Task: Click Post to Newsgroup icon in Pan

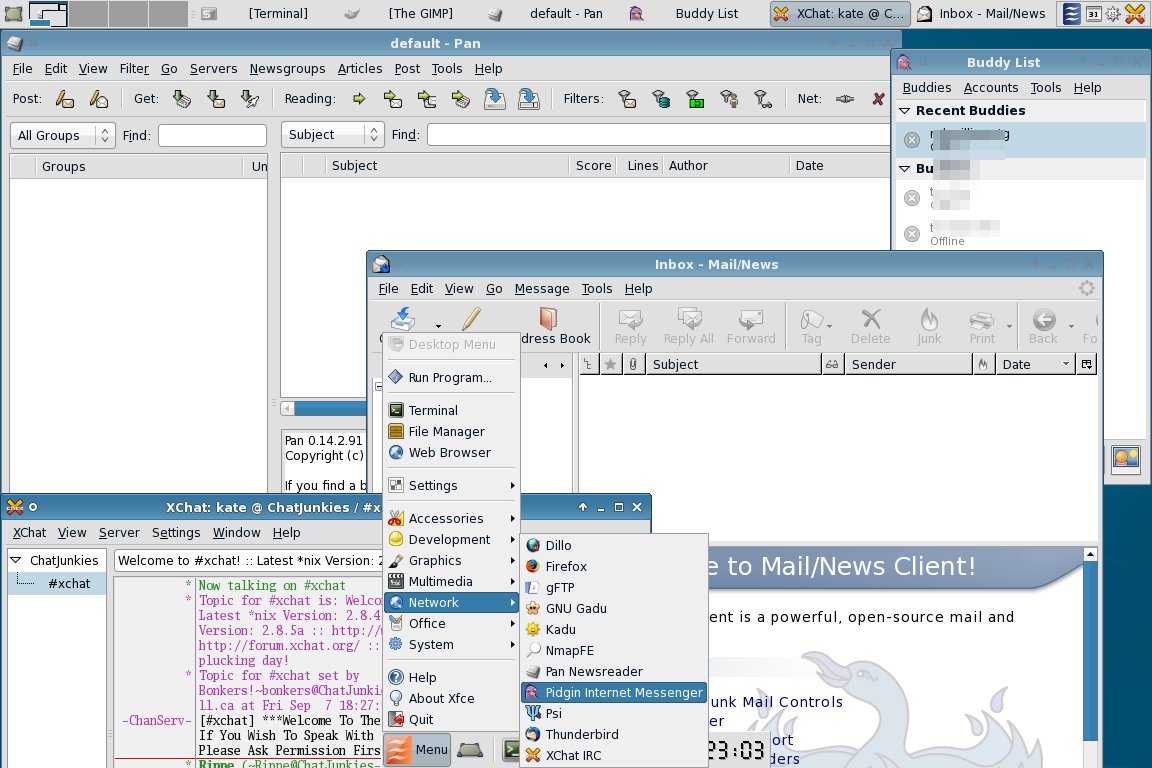Action: (65, 98)
